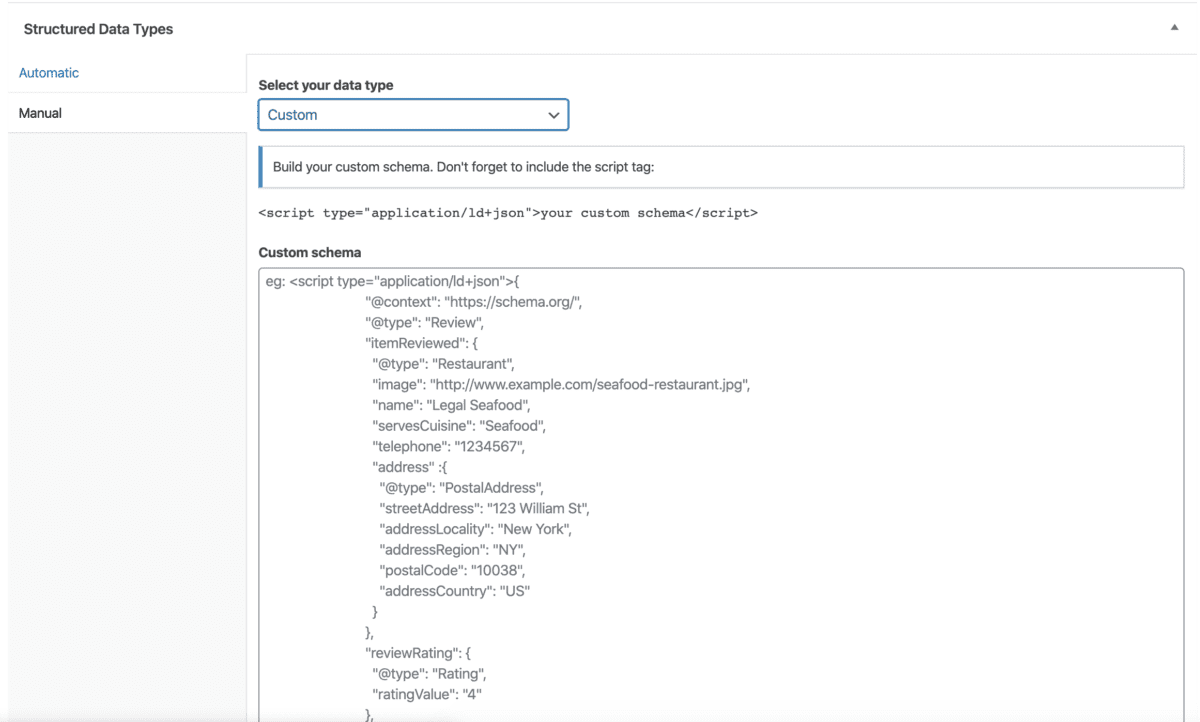1200x722 pixels.
Task: Click the "Select your data type" label
Action: coord(326,85)
